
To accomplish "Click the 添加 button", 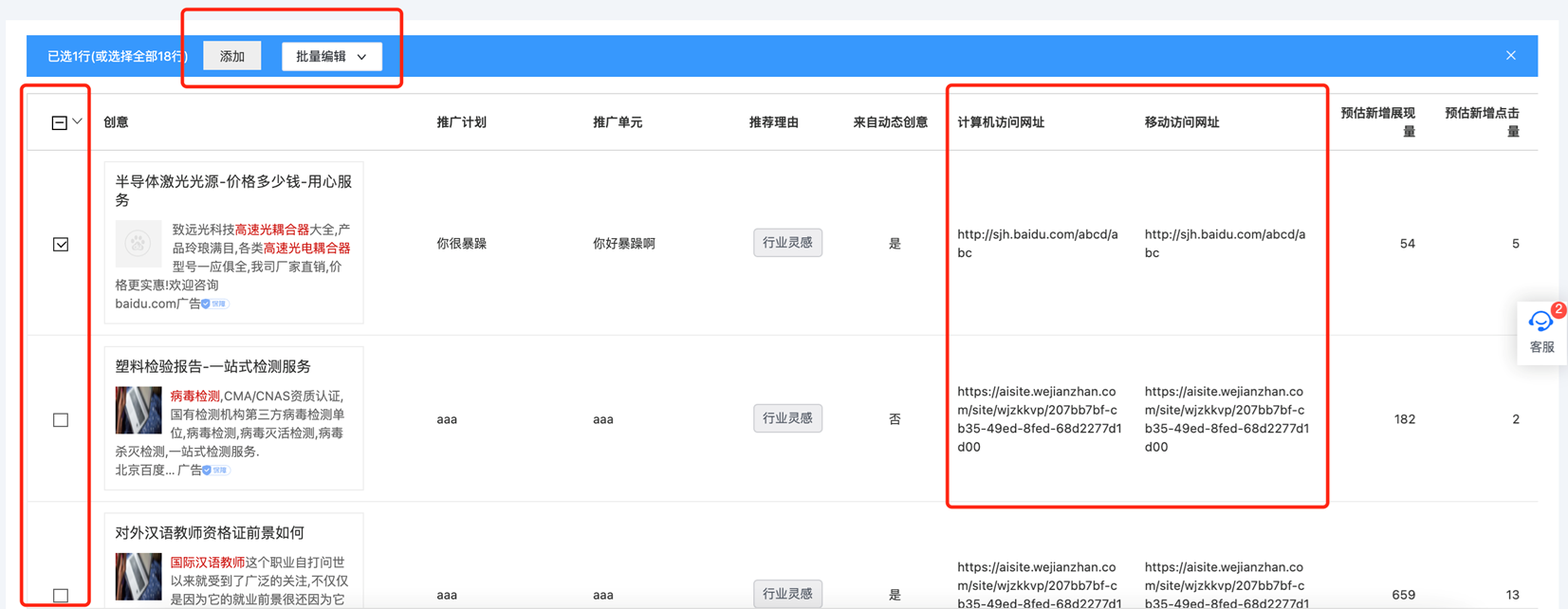I will (232, 57).
